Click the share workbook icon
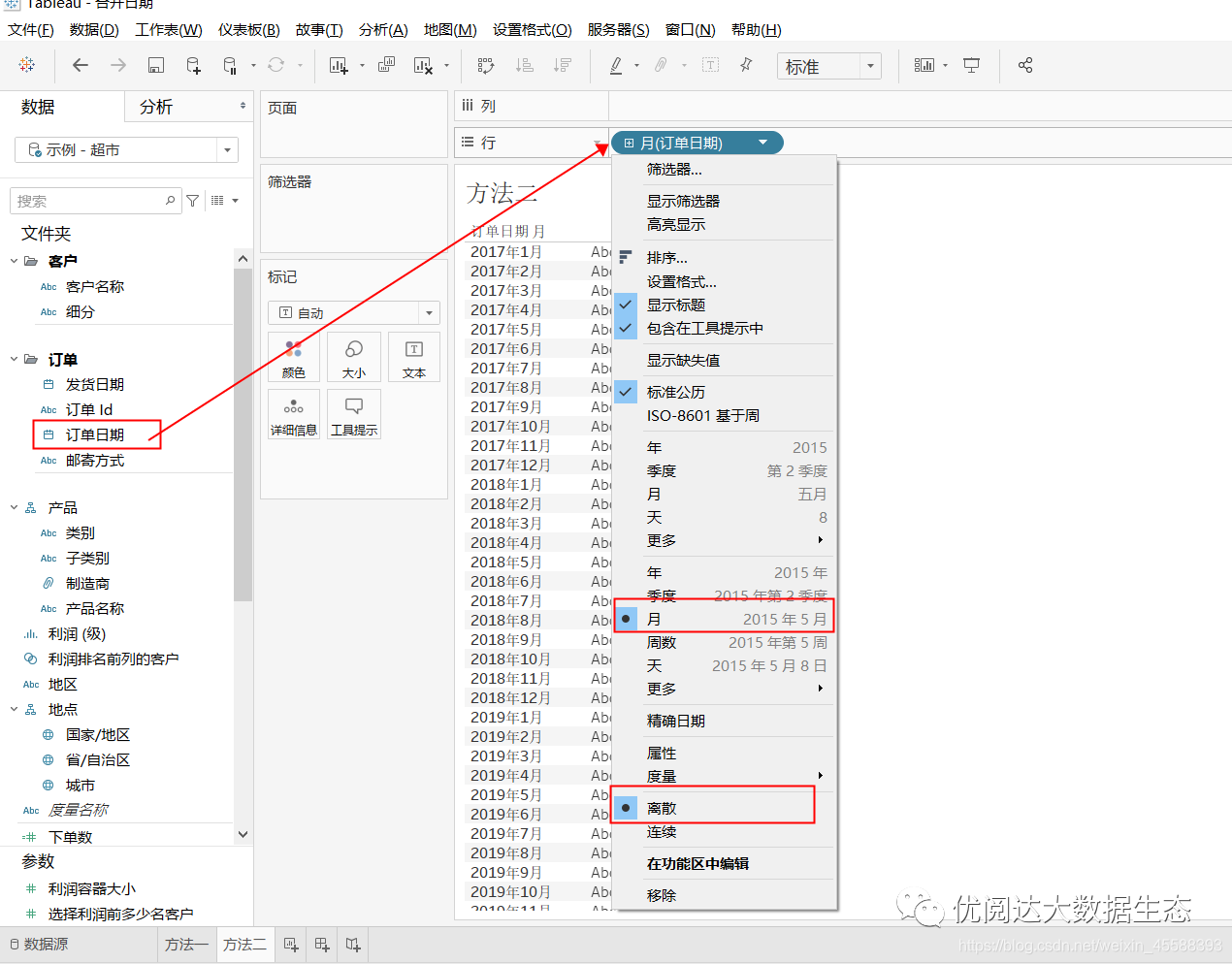Viewport: 1232px width, 964px height. [1025, 65]
